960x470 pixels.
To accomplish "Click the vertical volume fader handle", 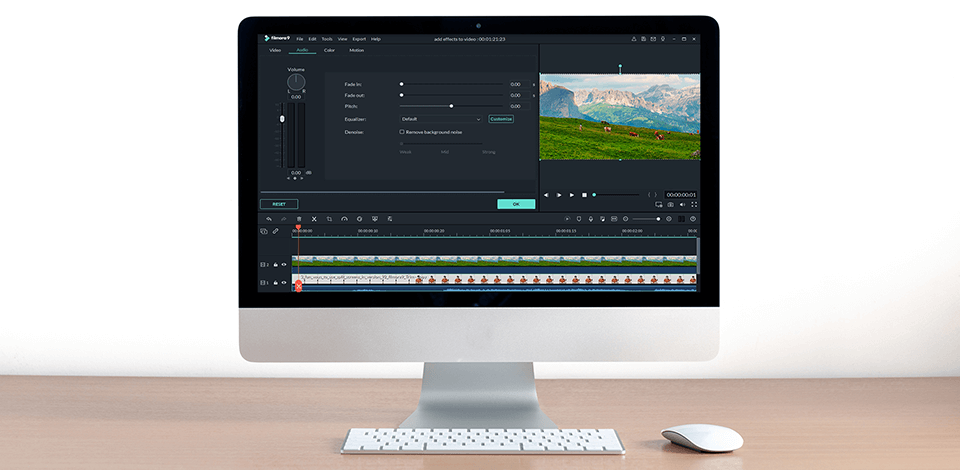I will pos(282,119).
